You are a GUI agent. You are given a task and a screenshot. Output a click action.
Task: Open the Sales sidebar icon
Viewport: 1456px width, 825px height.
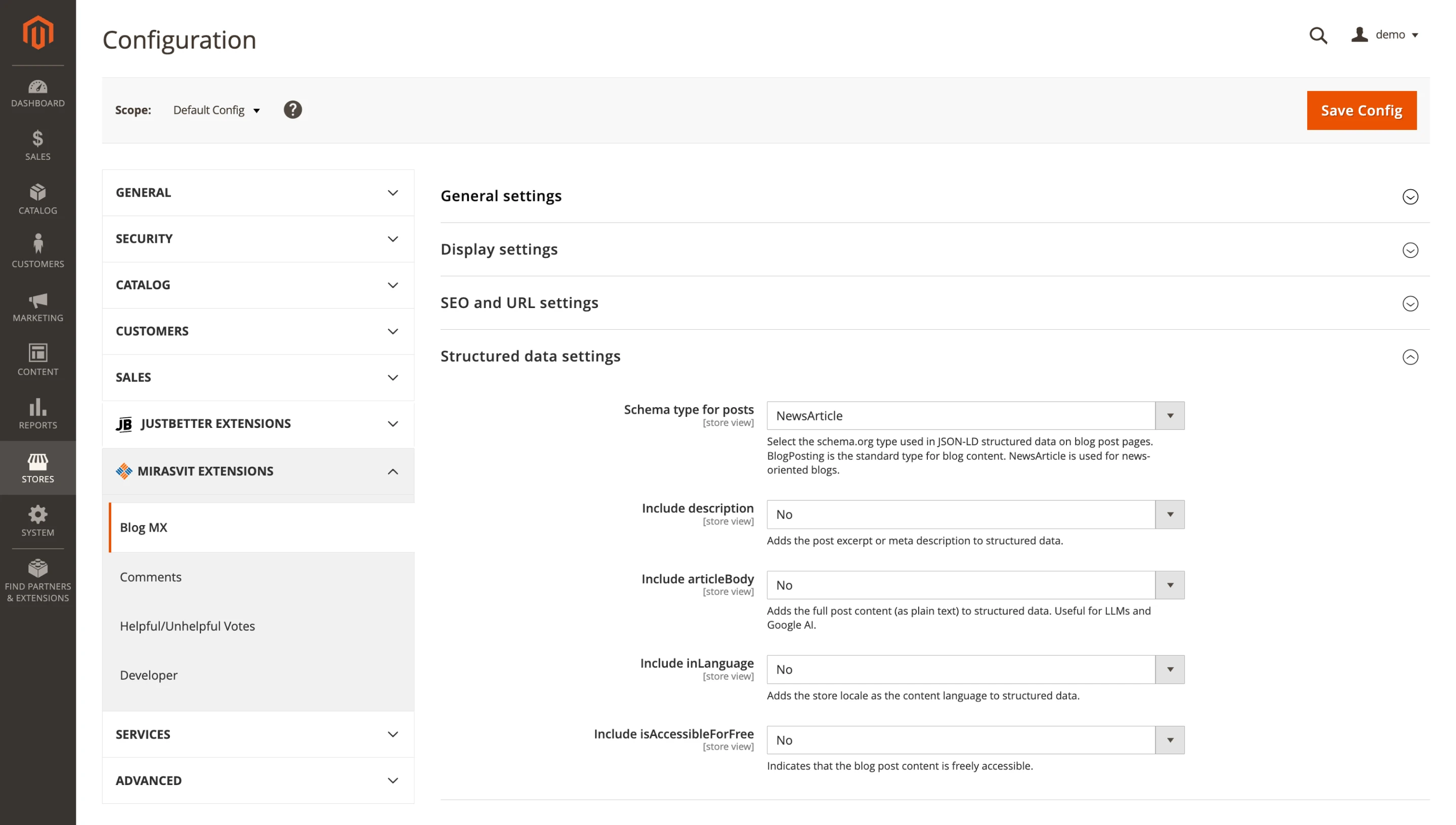pos(37,146)
